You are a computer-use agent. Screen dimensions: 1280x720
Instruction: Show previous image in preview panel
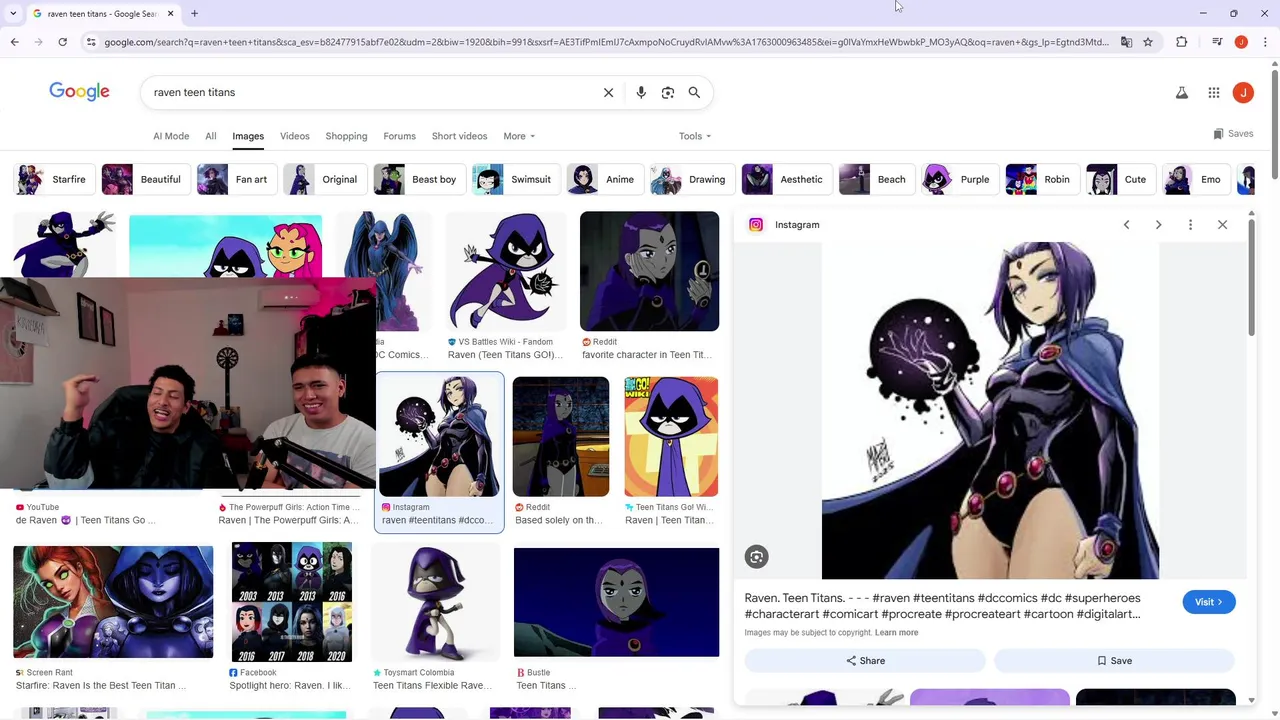pos(1126,224)
